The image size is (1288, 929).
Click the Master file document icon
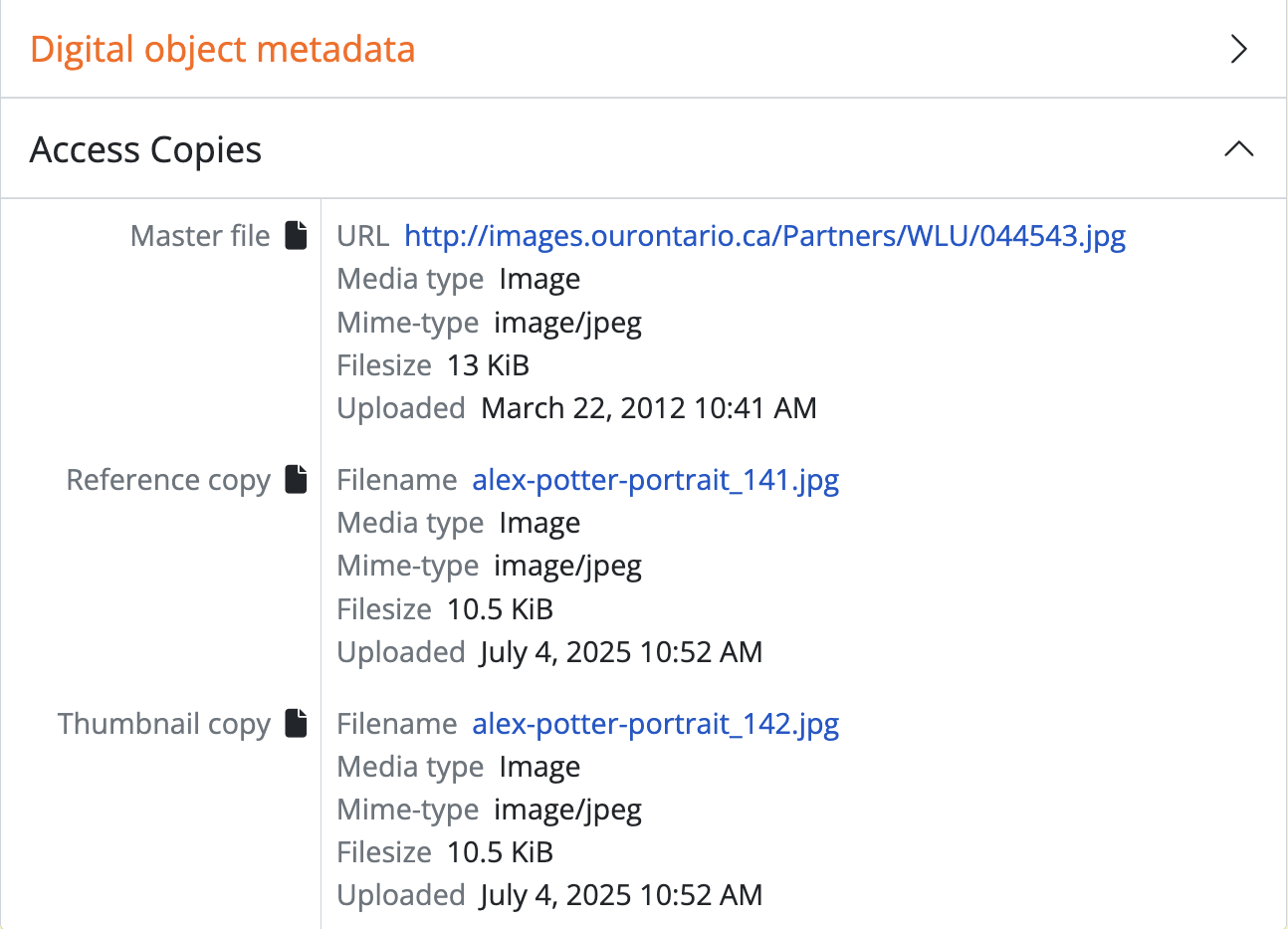coord(296,236)
